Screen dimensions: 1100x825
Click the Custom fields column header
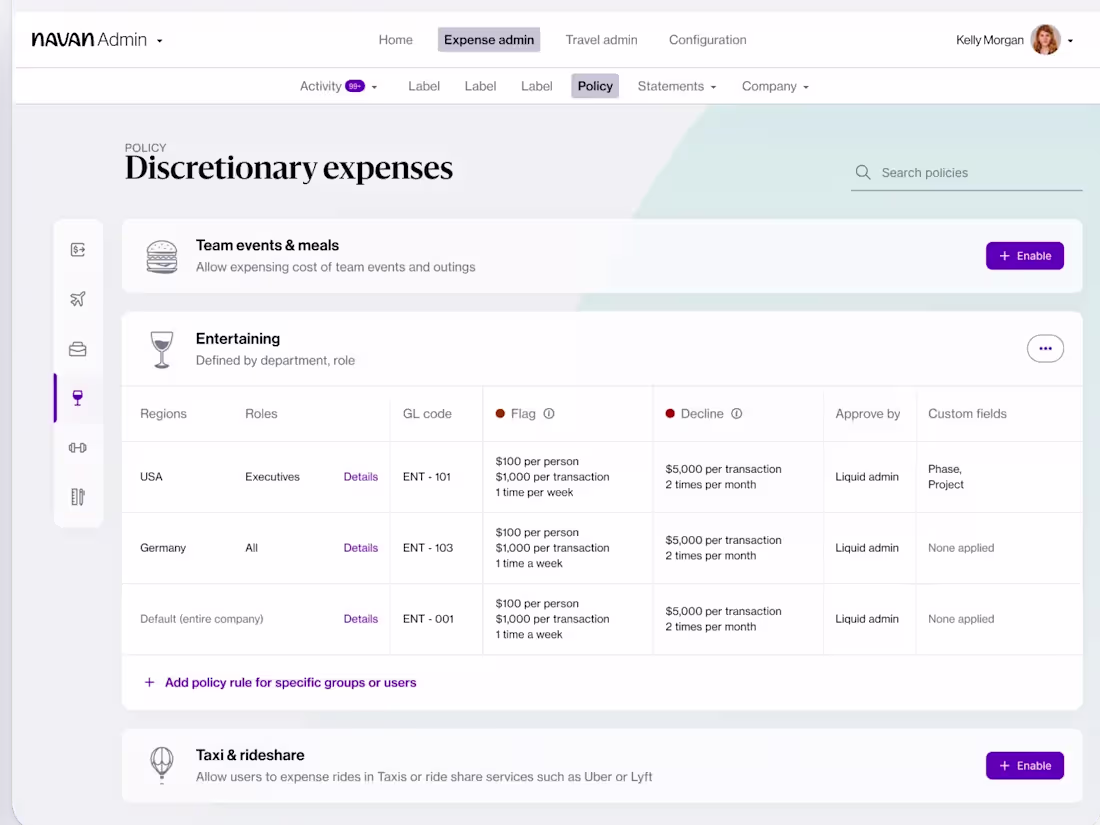coord(967,414)
